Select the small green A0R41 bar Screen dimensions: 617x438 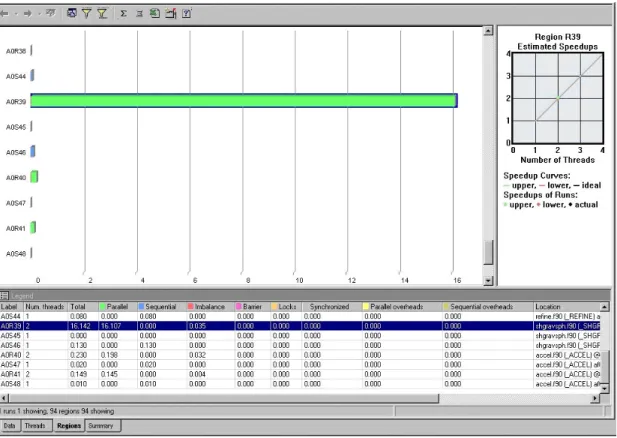[33, 227]
